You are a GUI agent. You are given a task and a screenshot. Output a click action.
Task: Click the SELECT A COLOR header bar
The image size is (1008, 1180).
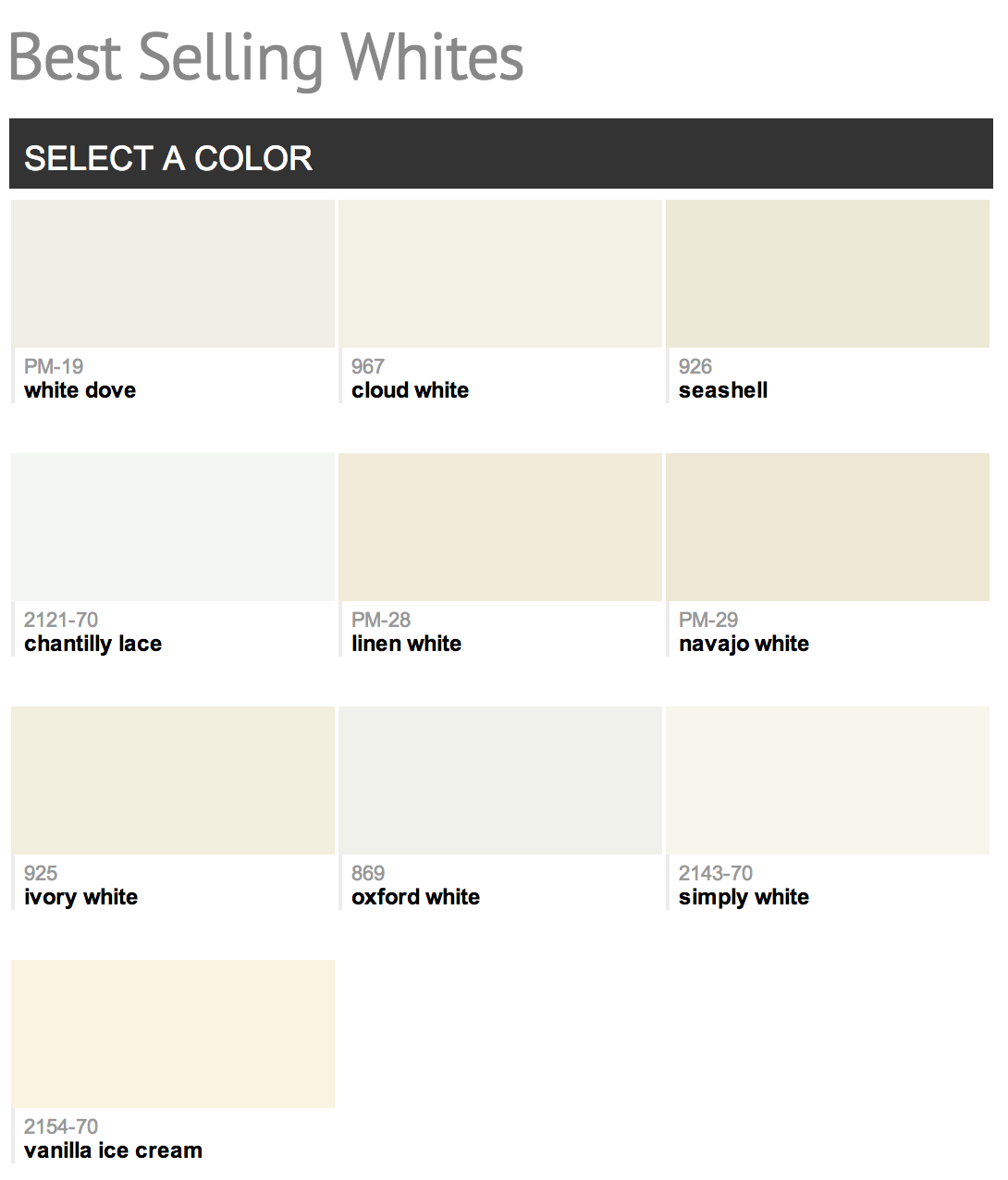[x=501, y=154]
